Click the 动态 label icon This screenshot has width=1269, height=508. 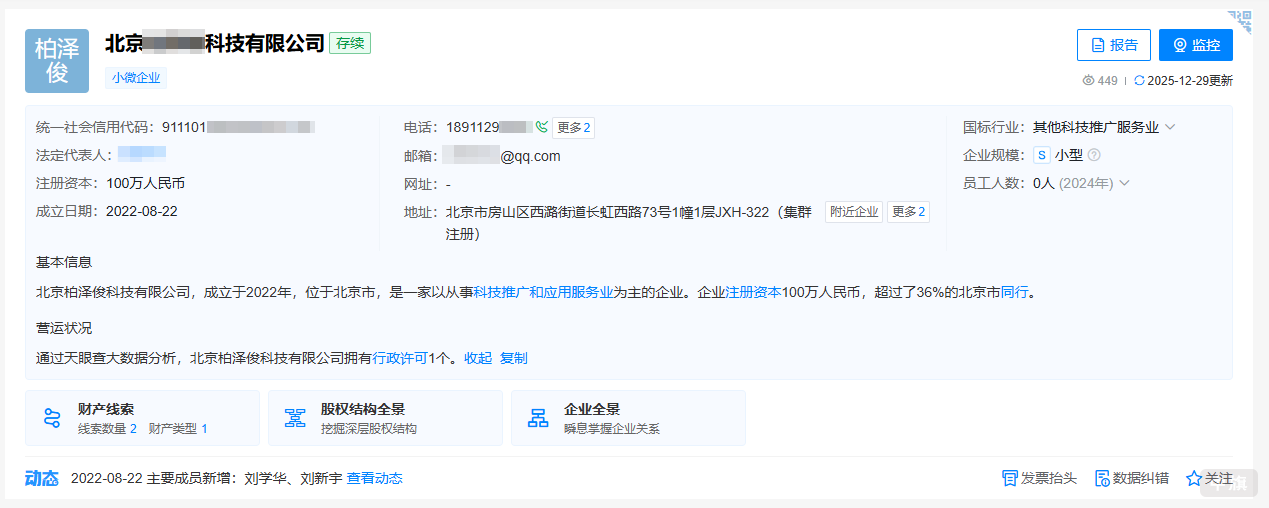coord(42,479)
